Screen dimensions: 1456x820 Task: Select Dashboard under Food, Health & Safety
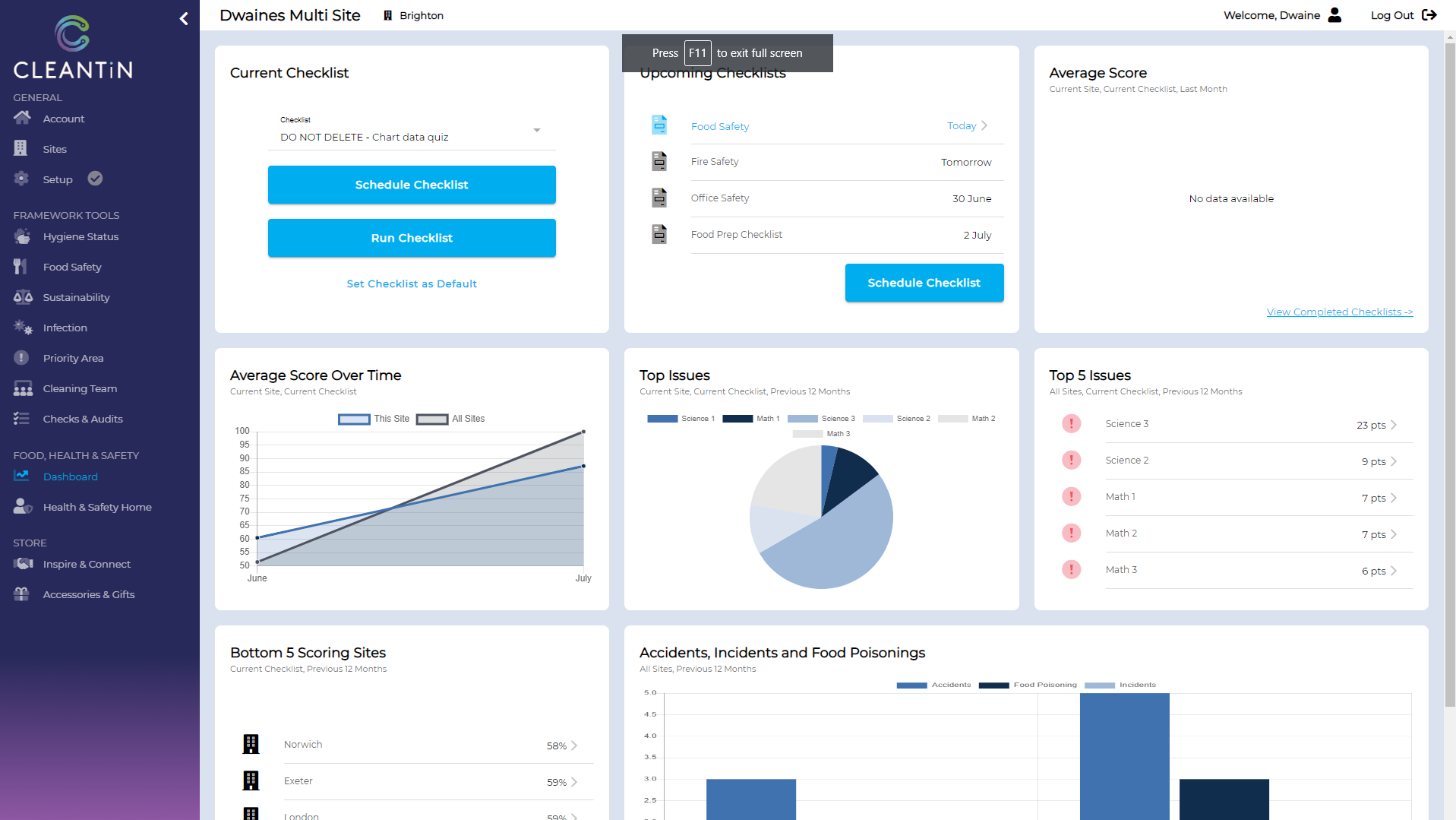pos(70,476)
